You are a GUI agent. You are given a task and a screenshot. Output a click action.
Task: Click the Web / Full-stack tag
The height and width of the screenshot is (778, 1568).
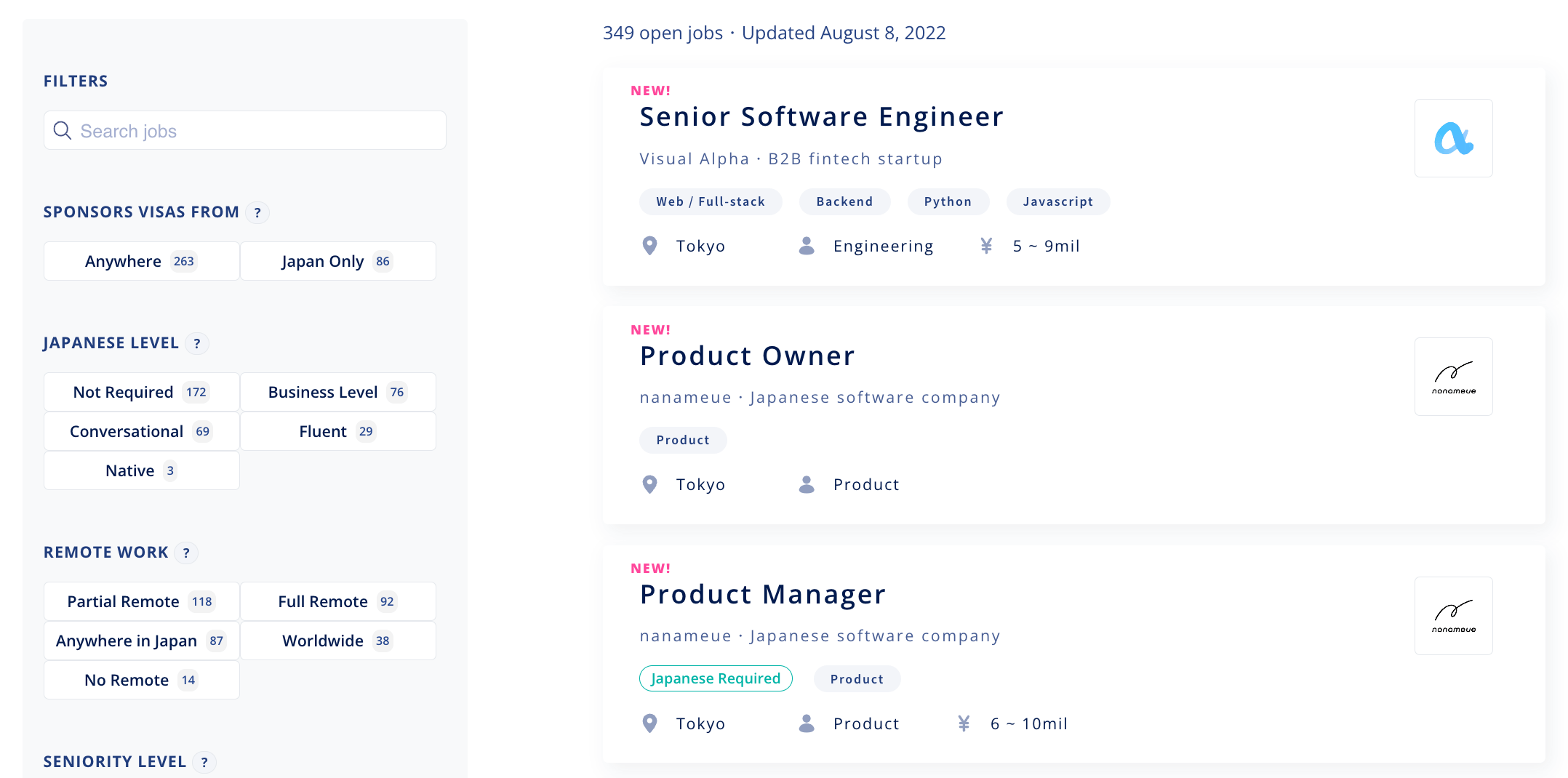[711, 201]
